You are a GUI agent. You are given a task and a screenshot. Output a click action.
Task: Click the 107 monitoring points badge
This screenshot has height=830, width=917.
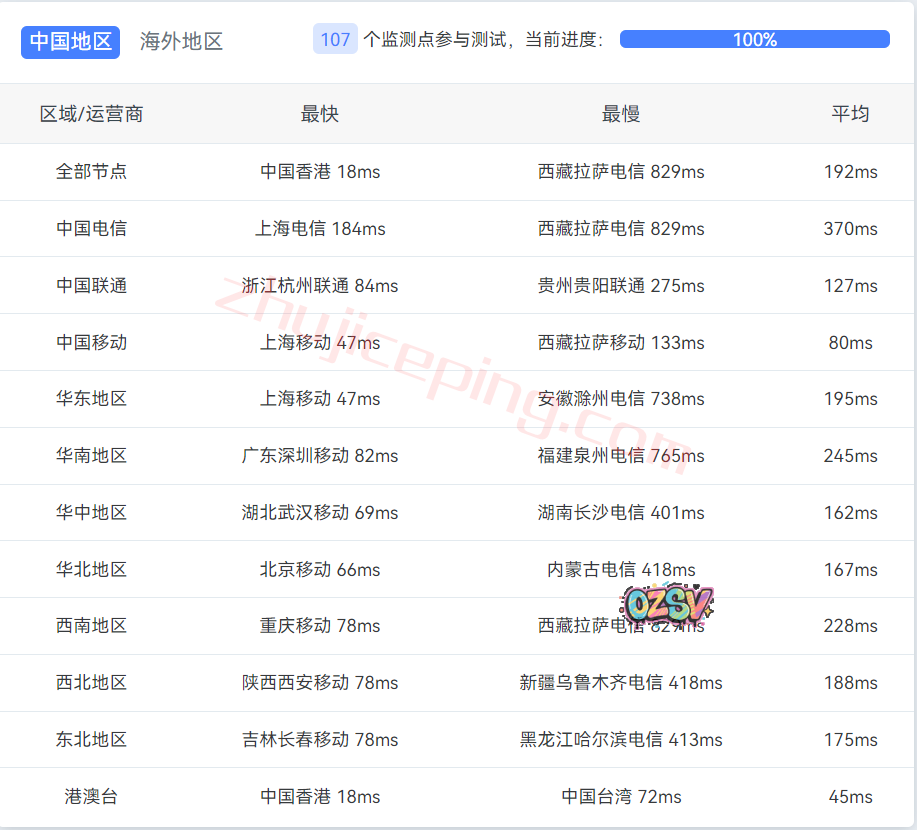pos(335,40)
